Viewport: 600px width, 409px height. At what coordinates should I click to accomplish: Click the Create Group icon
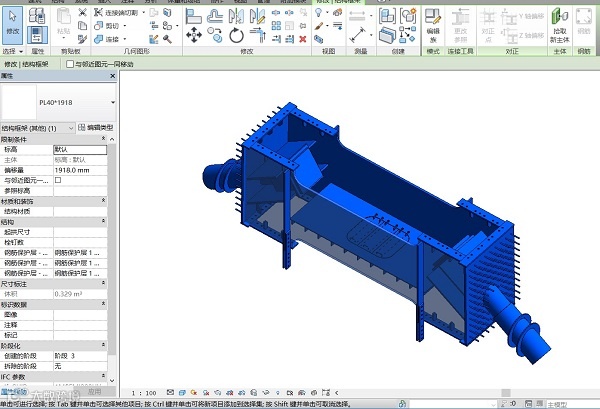click(408, 16)
